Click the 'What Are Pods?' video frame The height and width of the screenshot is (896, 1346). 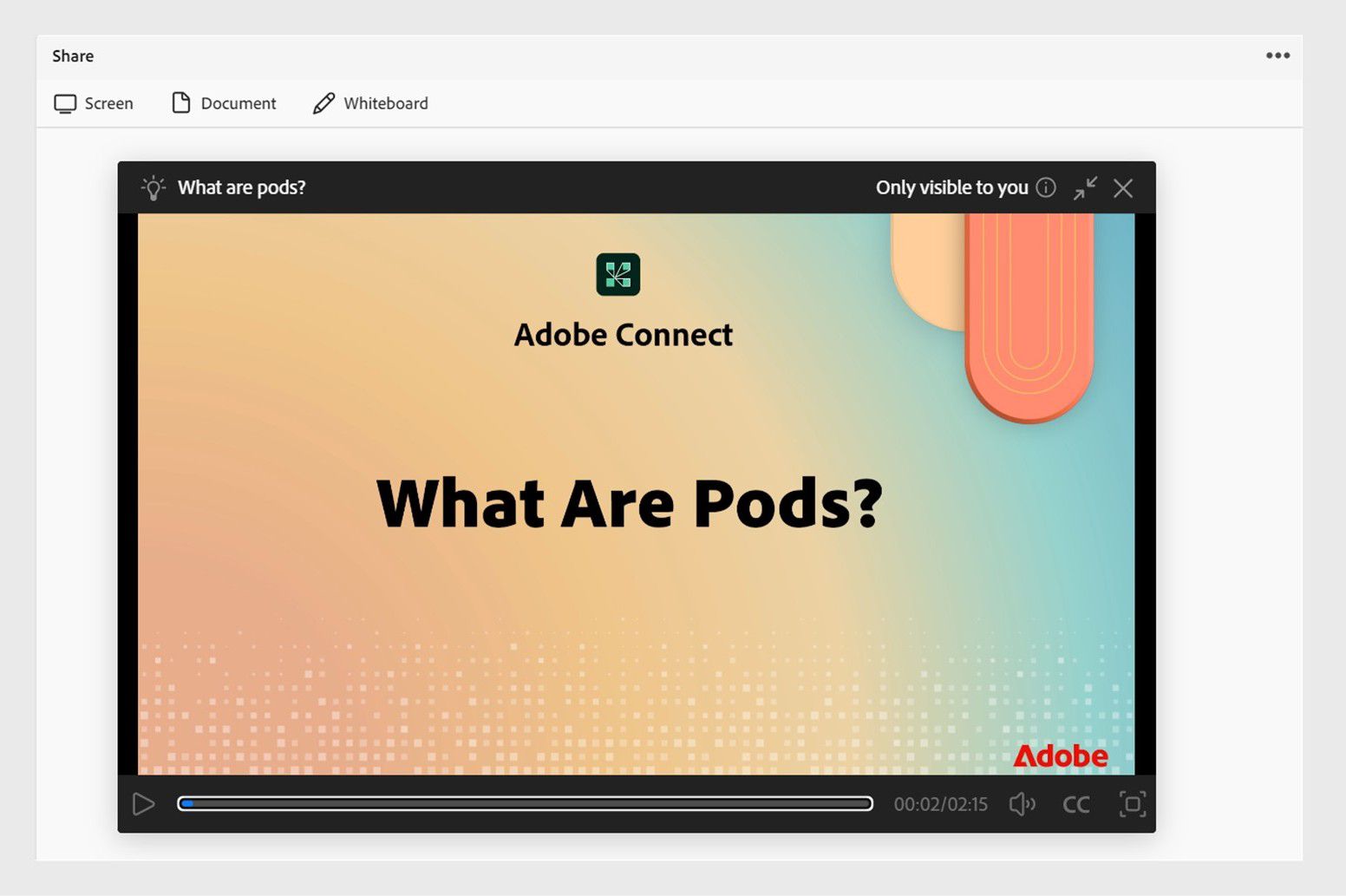[636, 494]
